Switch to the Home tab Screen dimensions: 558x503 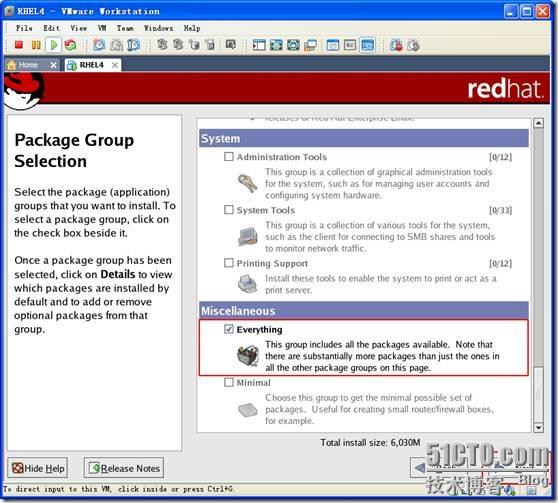[x=32, y=65]
